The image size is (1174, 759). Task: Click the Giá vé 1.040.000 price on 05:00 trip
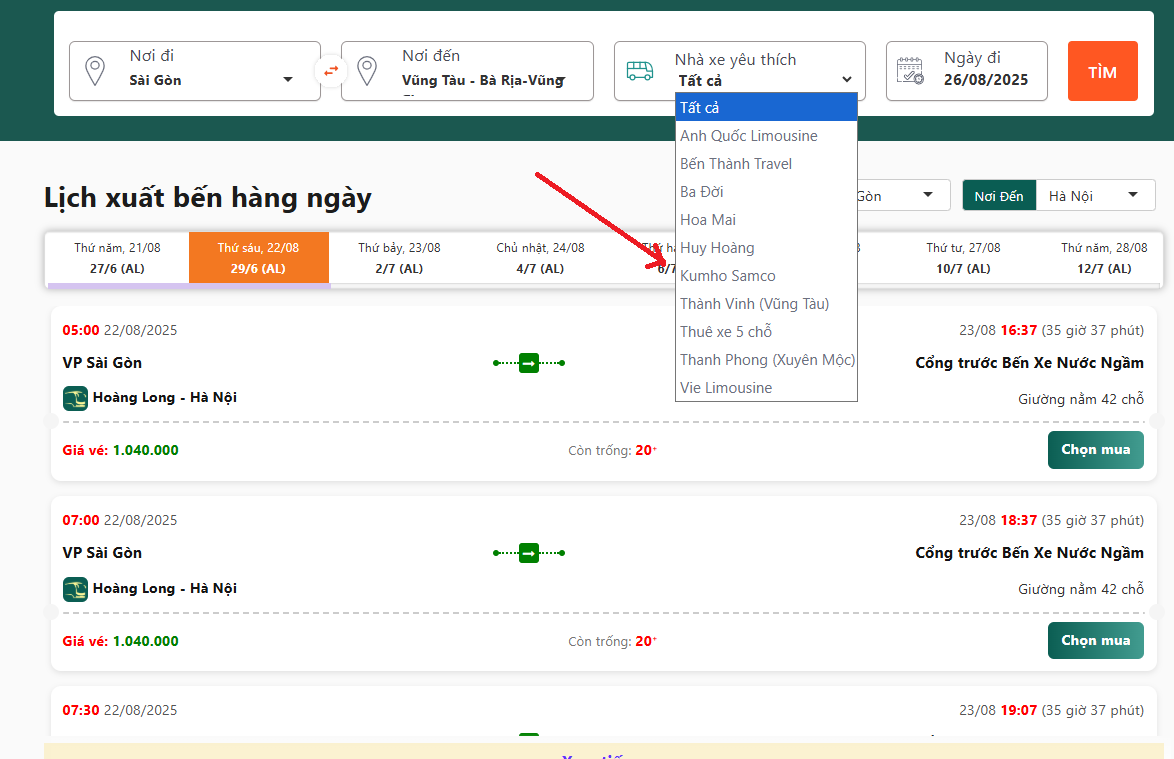[121, 450]
